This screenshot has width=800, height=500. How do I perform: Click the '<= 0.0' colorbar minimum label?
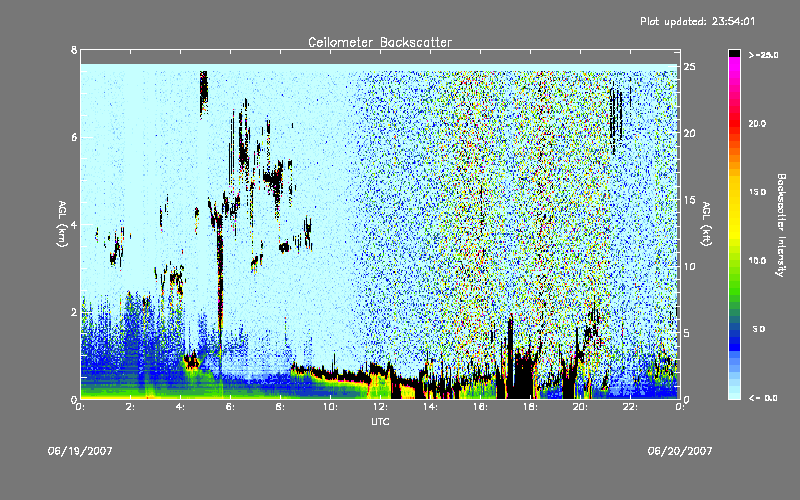pyautogui.click(x=763, y=398)
